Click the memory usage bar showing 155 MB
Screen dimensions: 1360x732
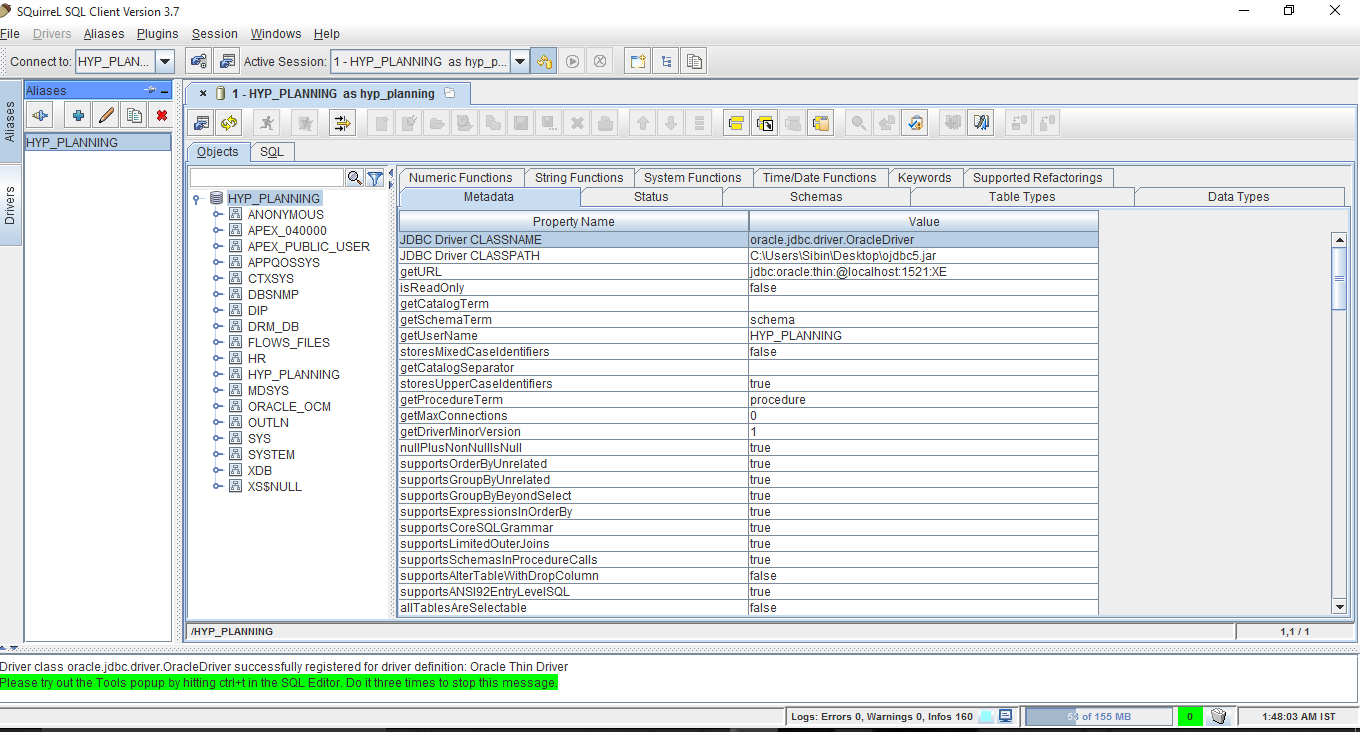click(x=1098, y=716)
